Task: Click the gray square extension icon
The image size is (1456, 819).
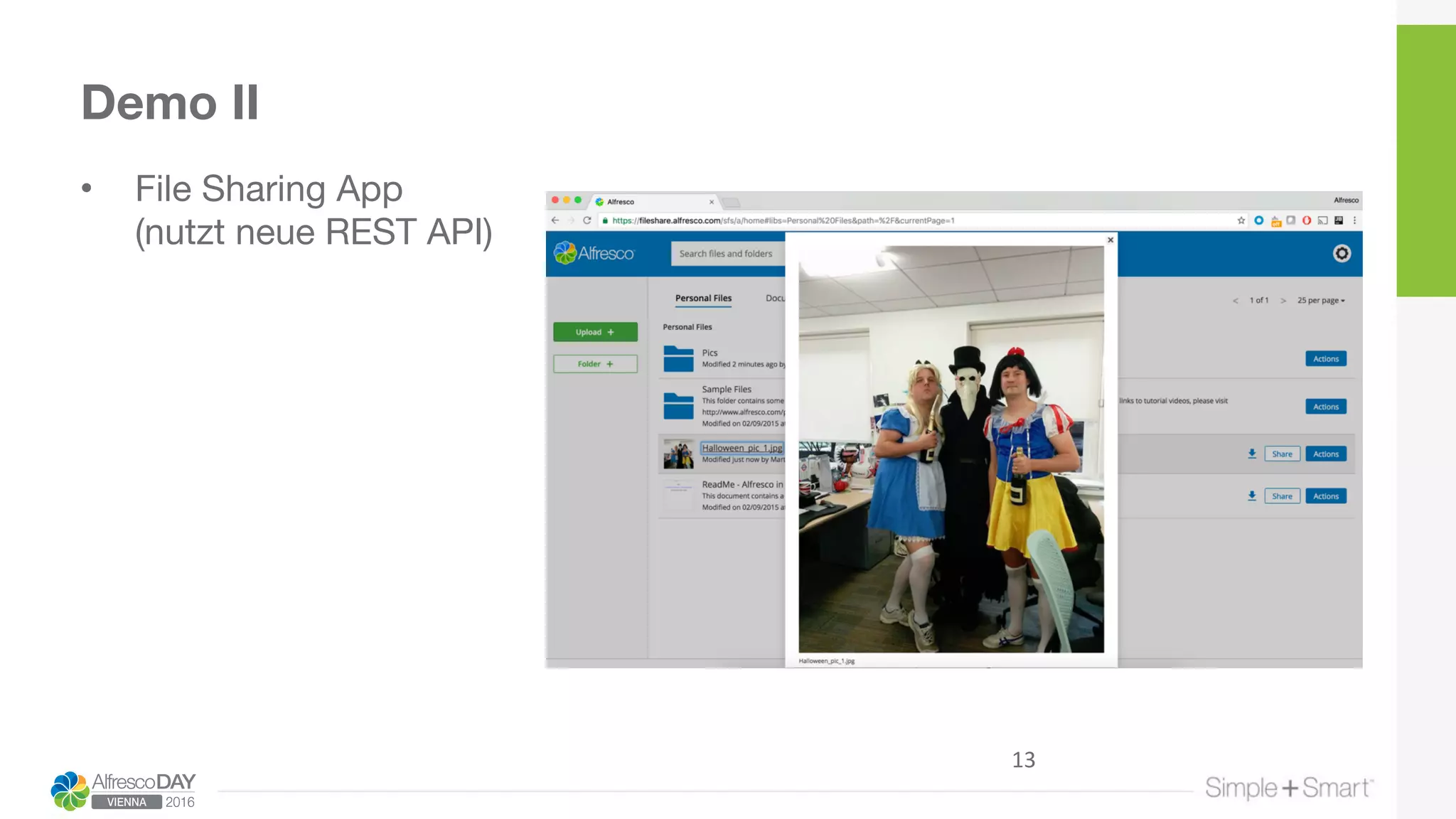Action: 1290,220
